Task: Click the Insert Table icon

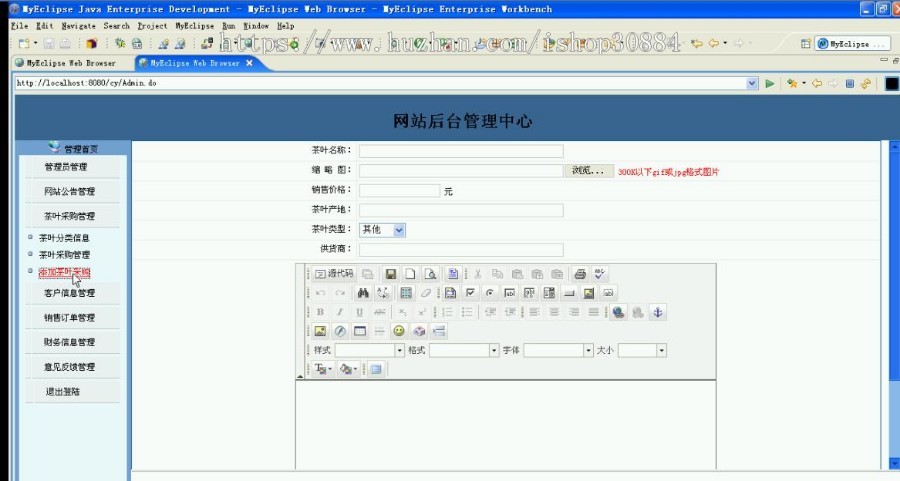Action: [360, 331]
